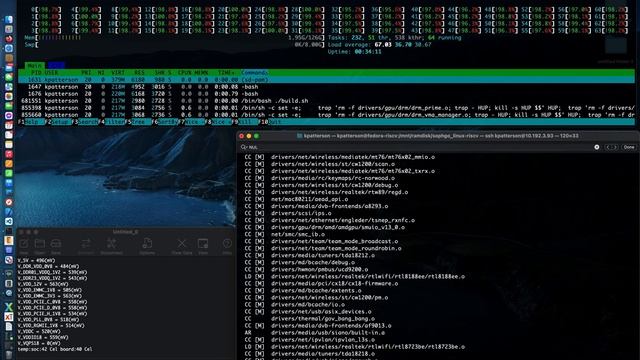Image resolution: width=640 pixels, height=360 pixels.
Task: Click the V_5V voltage reading in serial output
Action: coord(36,260)
